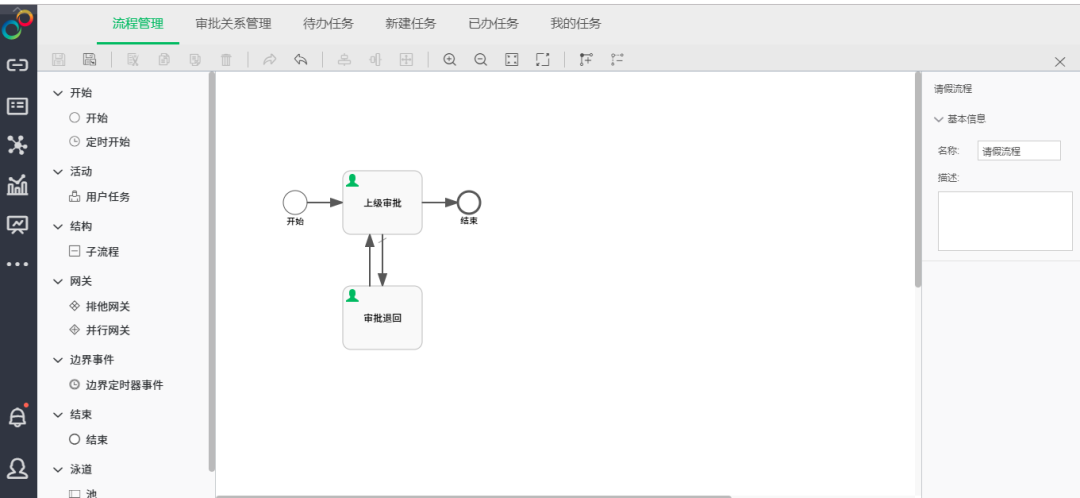The width and height of the screenshot is (1080, 498).
Task: Click the 名称 input field
Action: click(x=1019, y=151)
